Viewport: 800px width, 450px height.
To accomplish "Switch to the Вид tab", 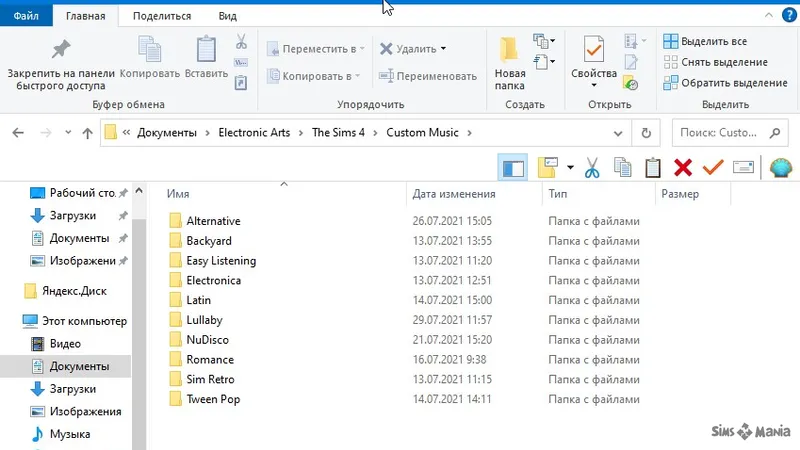I will coord(228,16).
